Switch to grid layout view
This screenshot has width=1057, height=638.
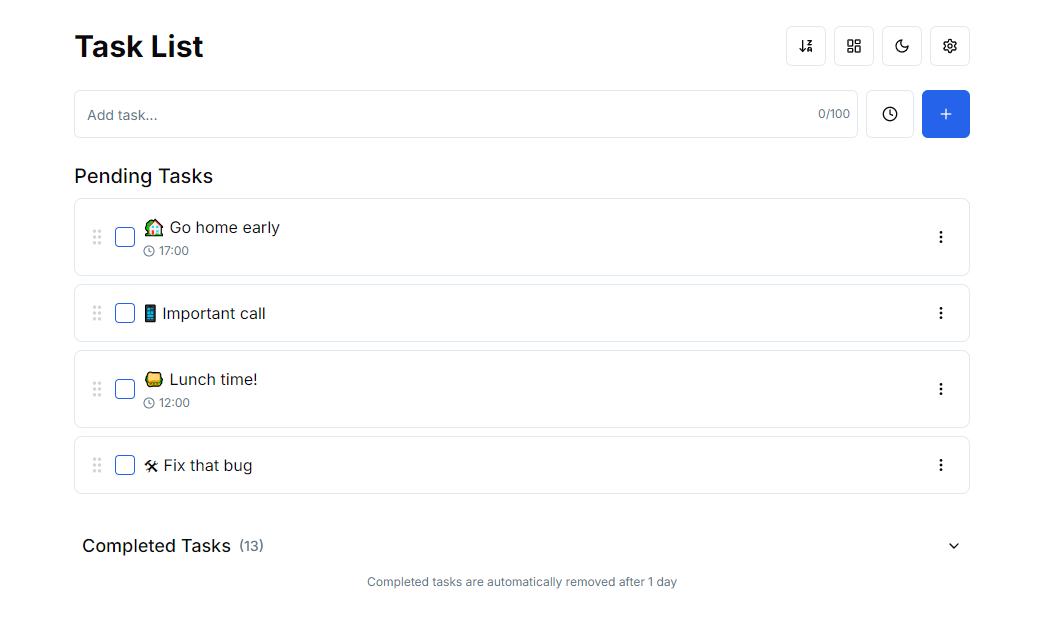pyautogui.click(x=854, y=45)
